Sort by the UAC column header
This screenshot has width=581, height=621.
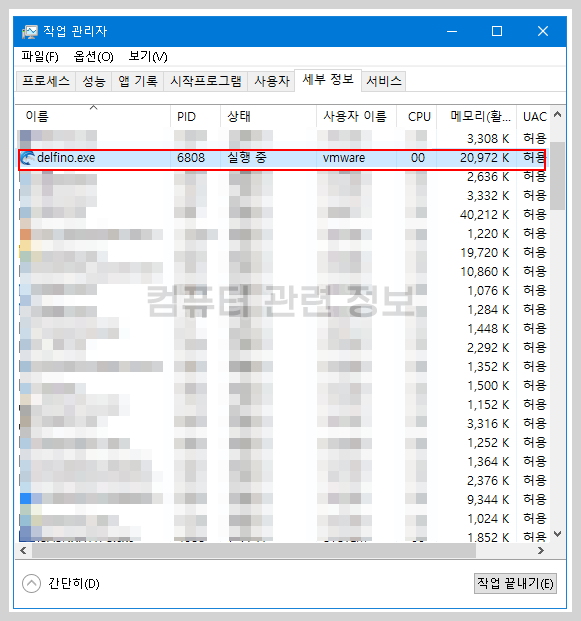[x=534, y=116]
